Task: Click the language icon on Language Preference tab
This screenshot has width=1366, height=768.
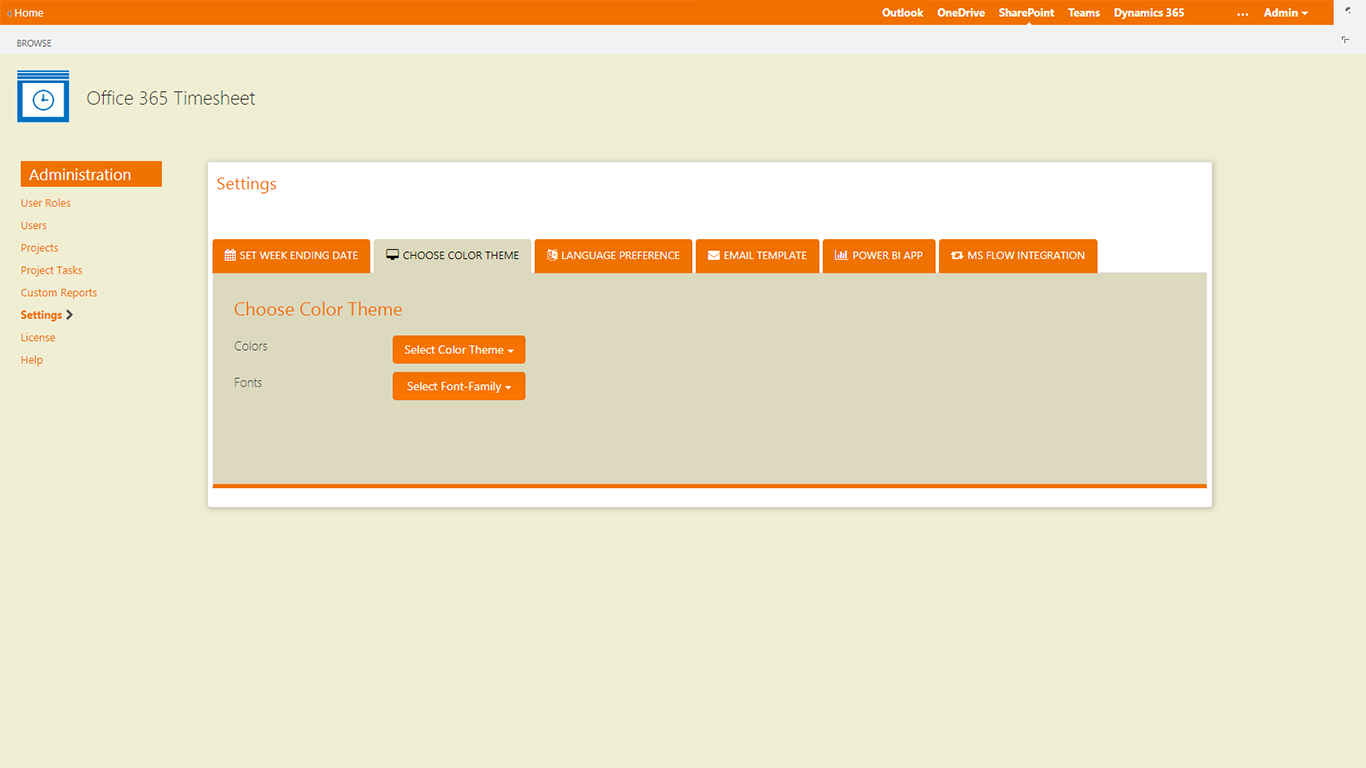Action: tap(552, 255)
